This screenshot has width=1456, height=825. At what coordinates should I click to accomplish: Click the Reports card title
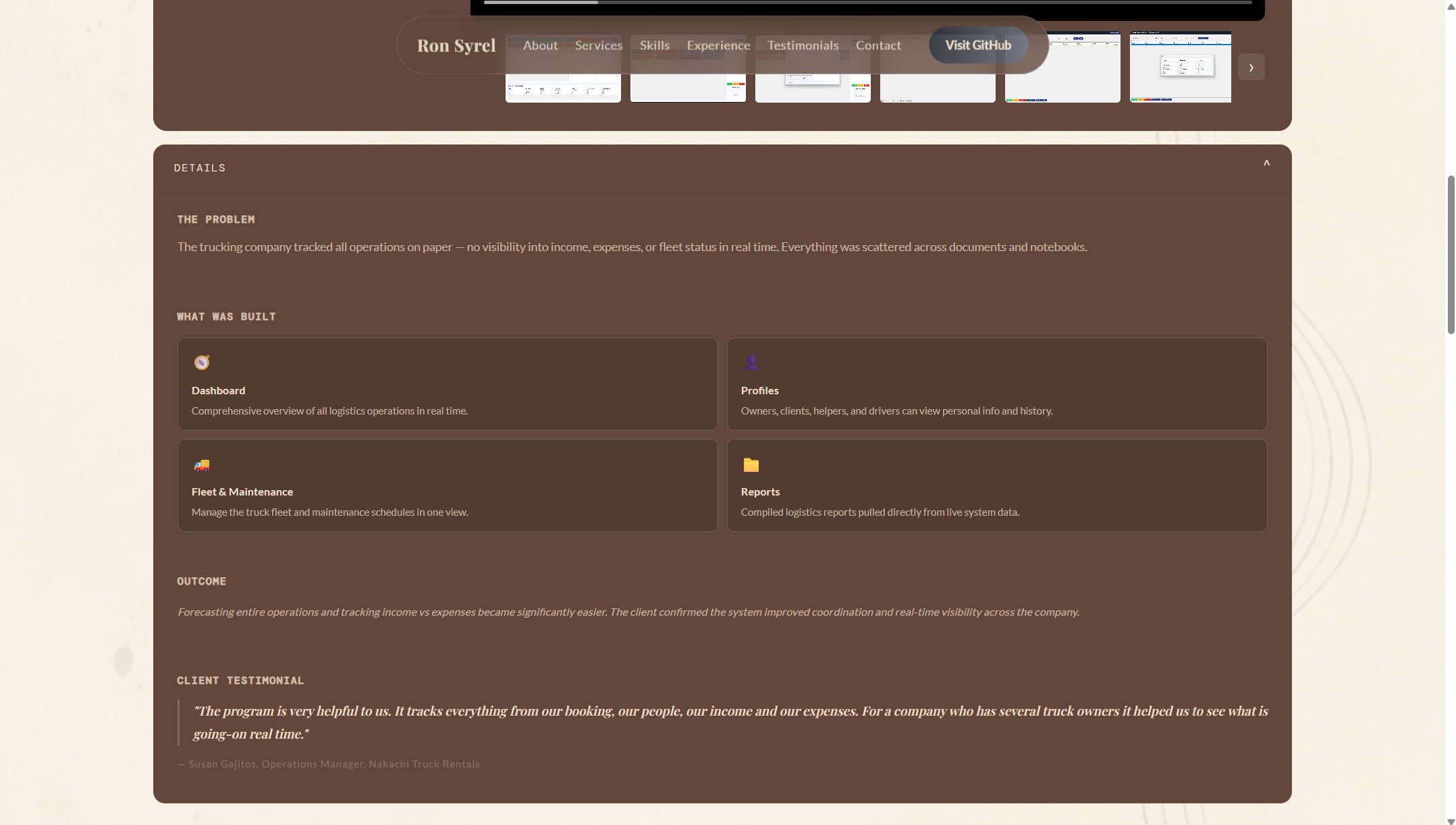(x=760, y=491)
